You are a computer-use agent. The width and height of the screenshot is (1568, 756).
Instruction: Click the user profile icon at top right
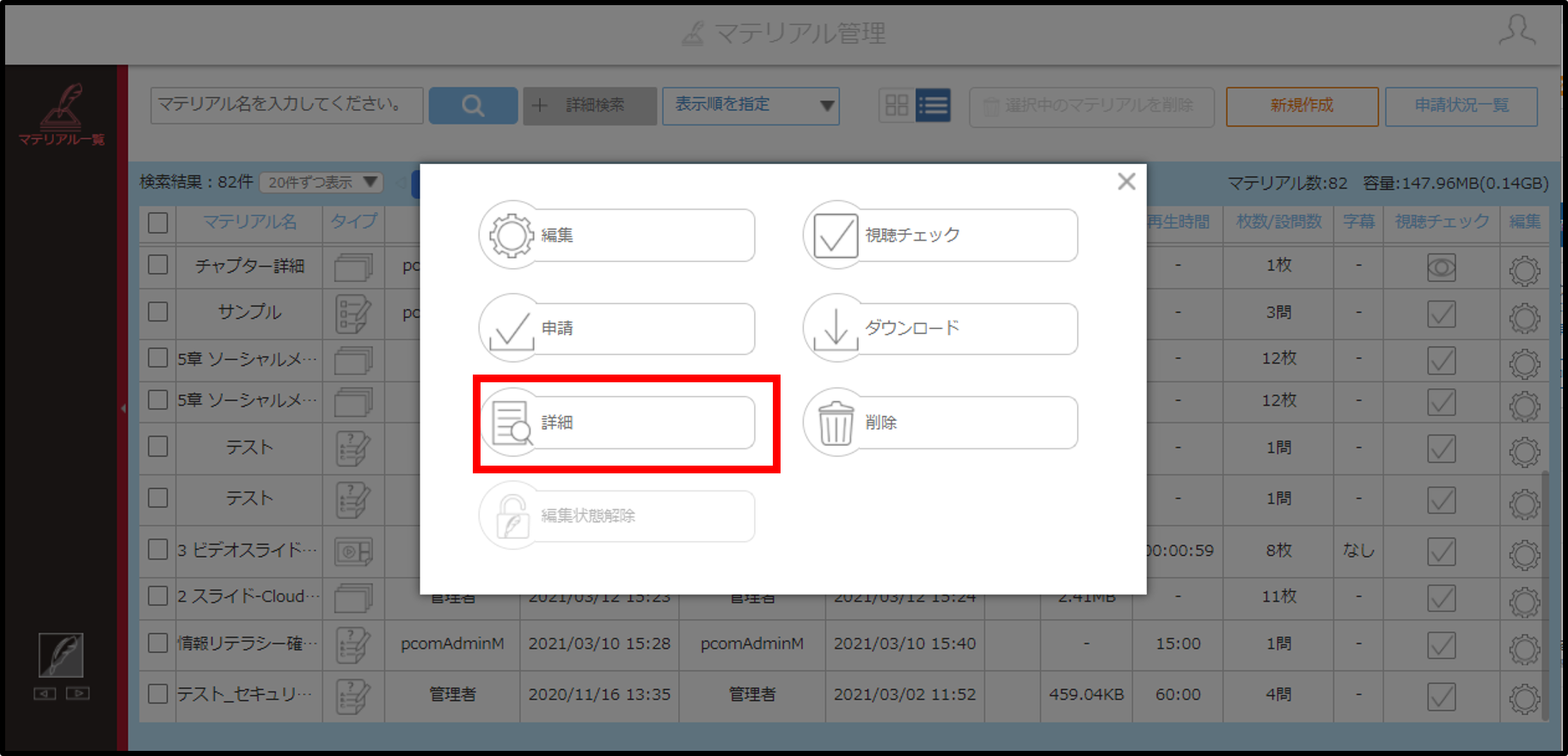[1517, 31]
